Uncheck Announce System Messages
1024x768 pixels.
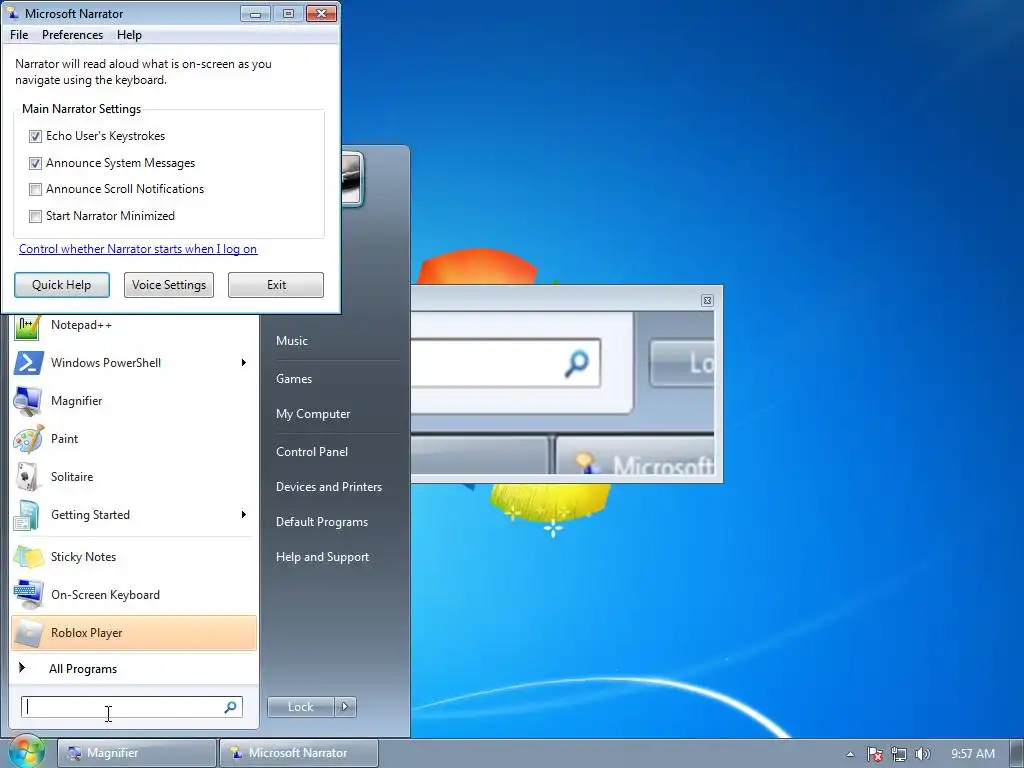click(x=35, y=163)
